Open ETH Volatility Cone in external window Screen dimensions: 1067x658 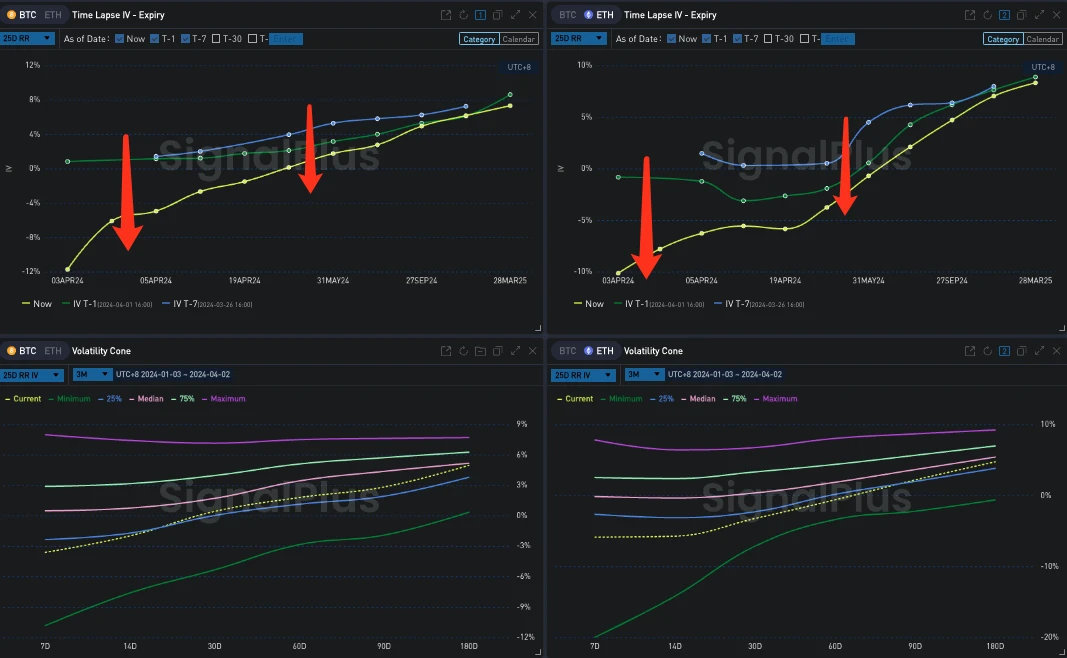pyautogui.click(x=969, y=351)
